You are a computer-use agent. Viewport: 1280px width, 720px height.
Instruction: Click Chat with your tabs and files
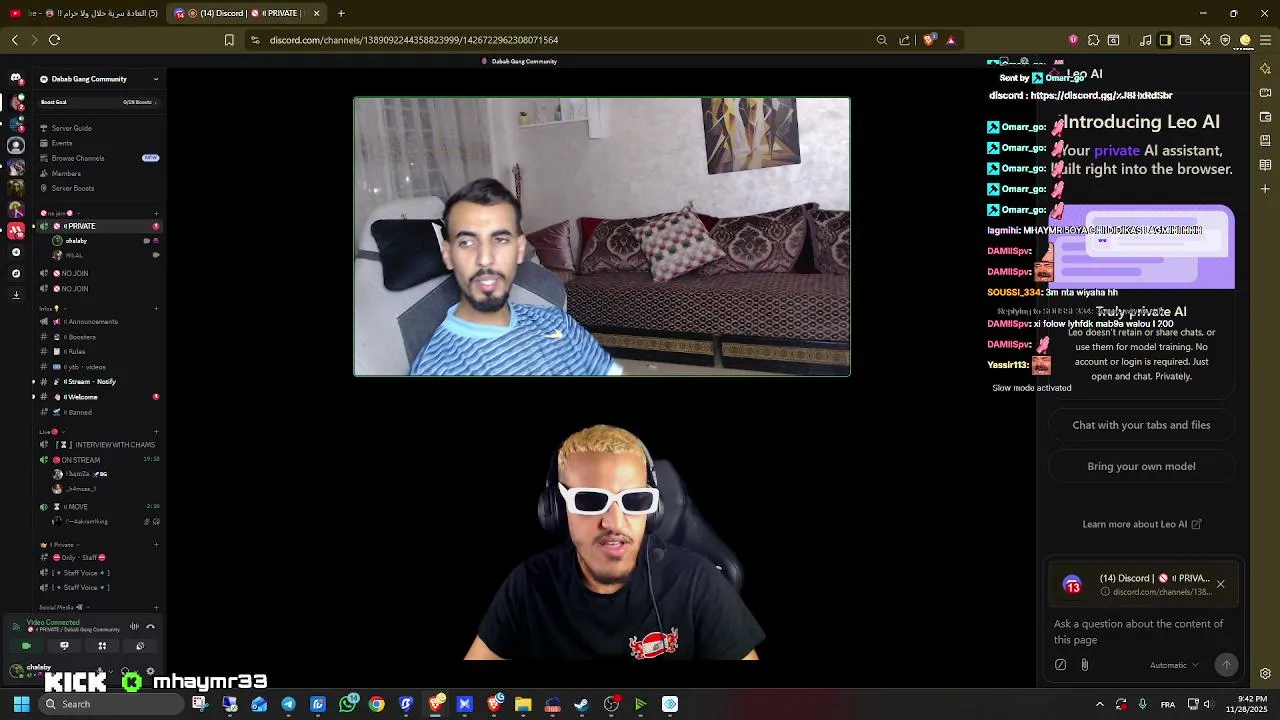click(1141, 425)
